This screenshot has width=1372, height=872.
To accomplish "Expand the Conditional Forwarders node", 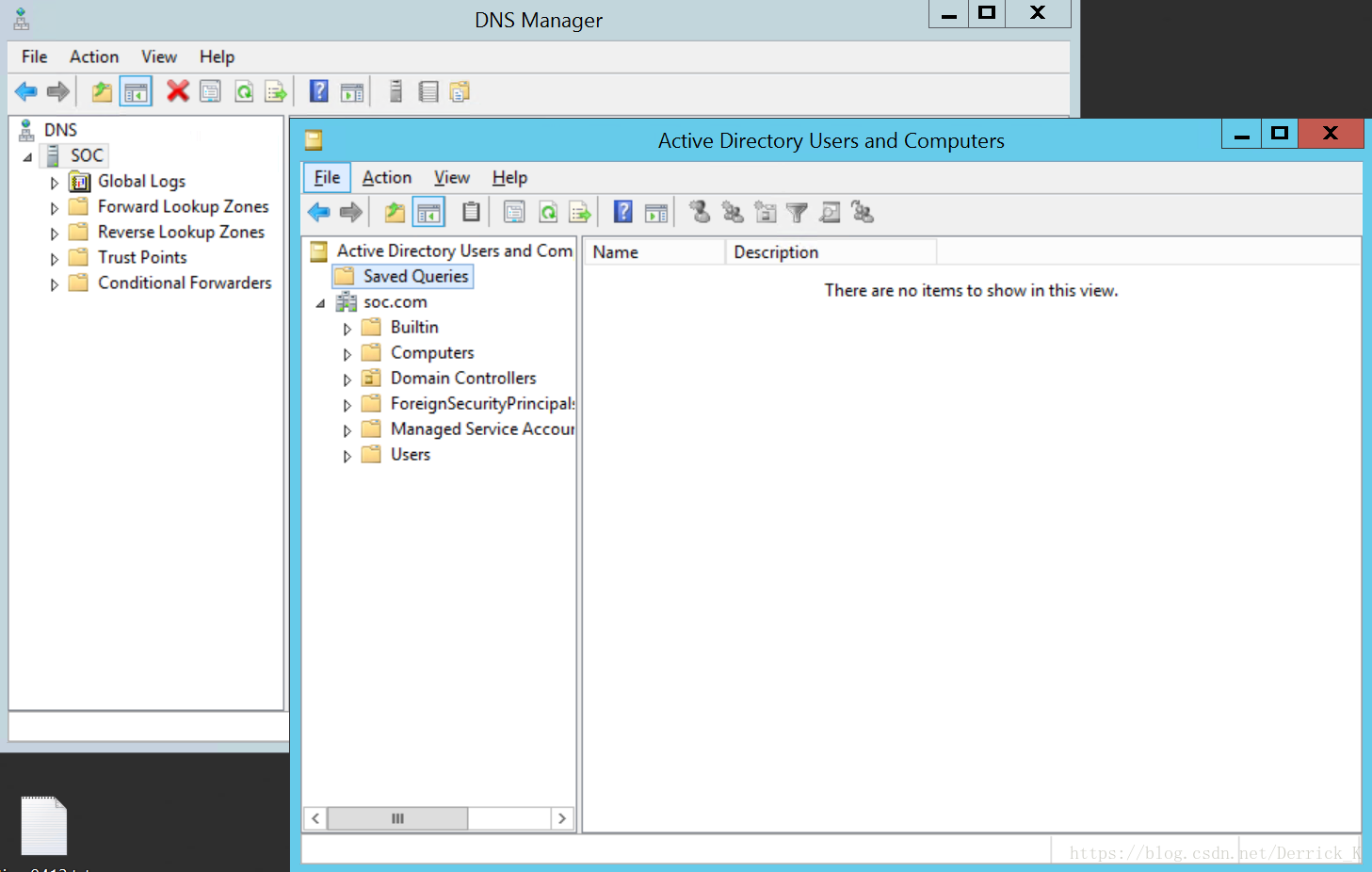I will click(55, 284).
